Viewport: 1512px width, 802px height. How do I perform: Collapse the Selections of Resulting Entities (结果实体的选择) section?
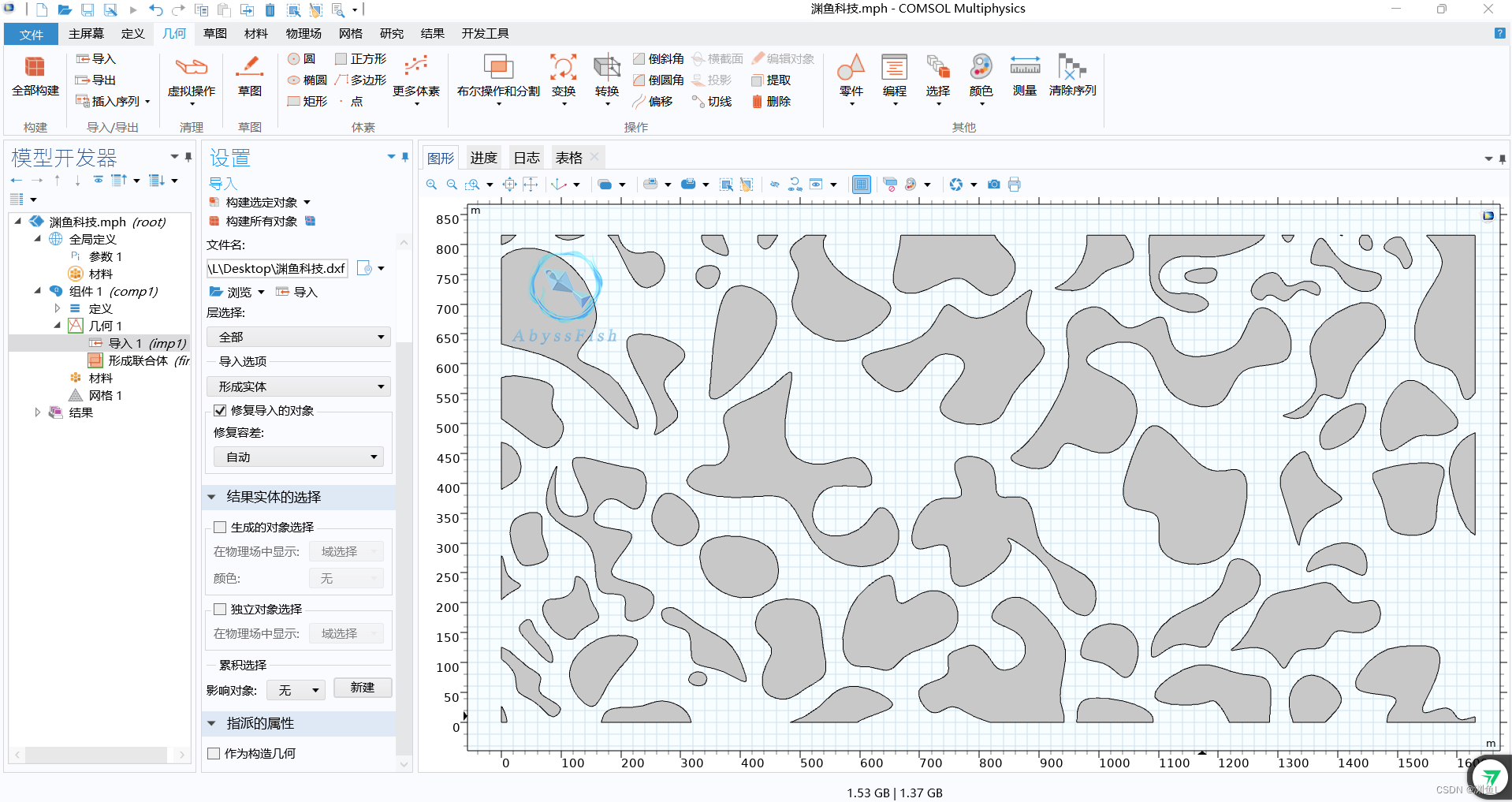click(x=211, y=498)
